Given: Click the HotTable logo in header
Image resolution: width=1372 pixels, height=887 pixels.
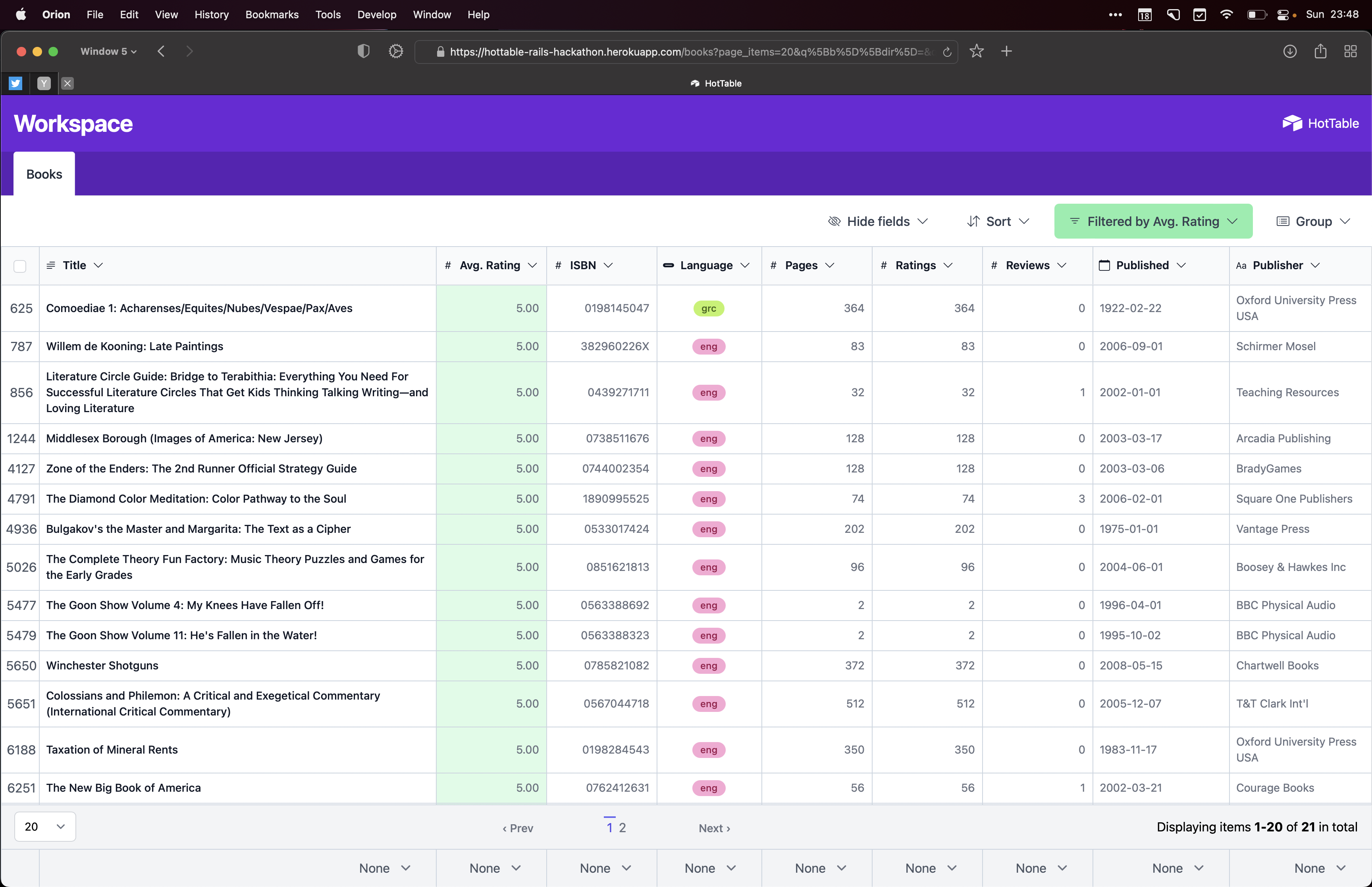Looking at the screenshot, I should click(x=1320, y=123).
